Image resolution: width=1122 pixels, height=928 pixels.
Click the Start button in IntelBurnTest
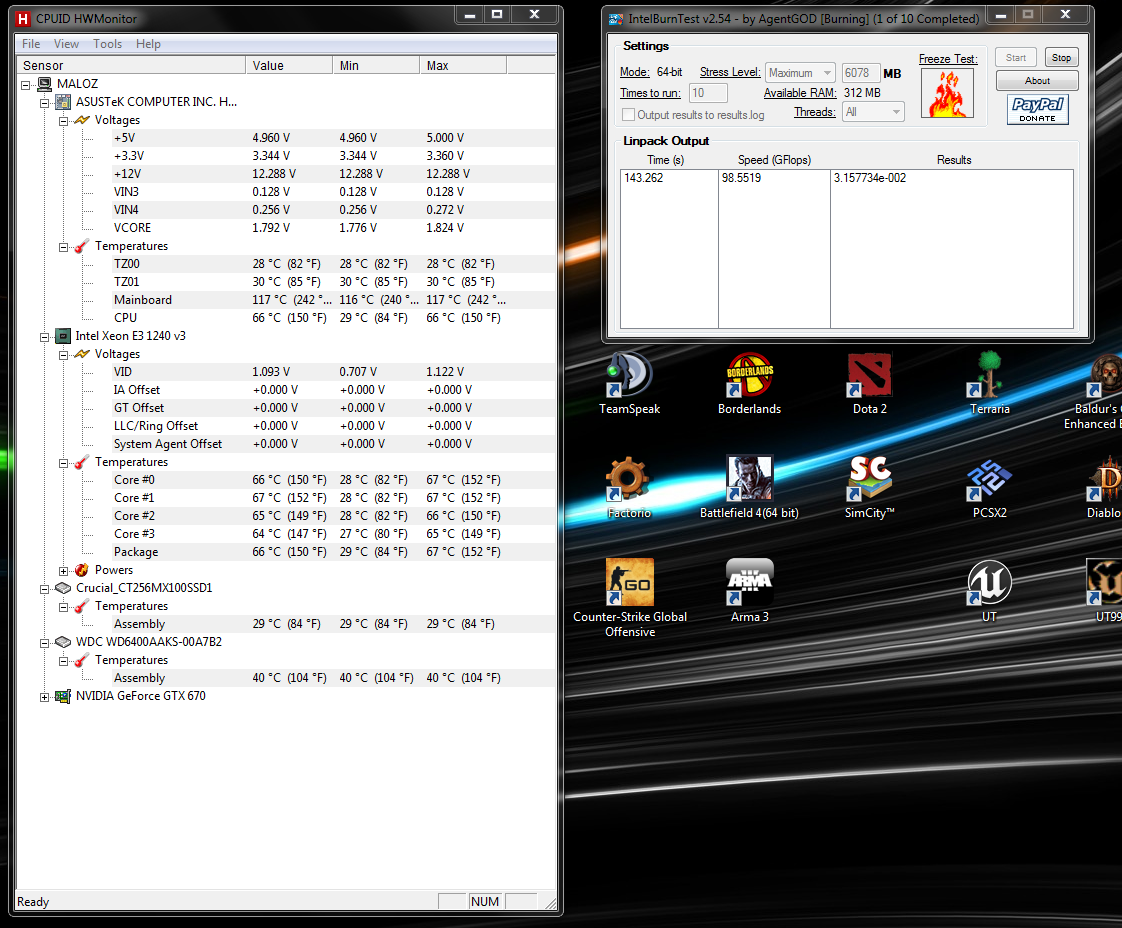point(1015,57)
